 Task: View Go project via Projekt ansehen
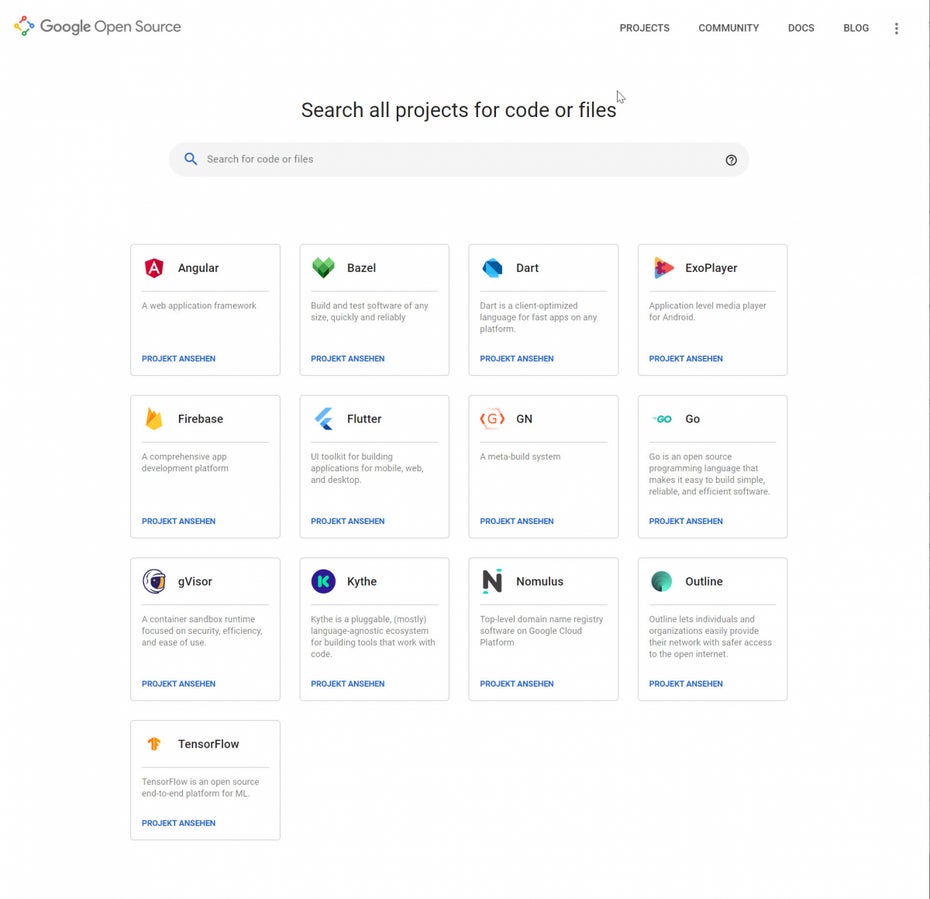click(686, 521)
